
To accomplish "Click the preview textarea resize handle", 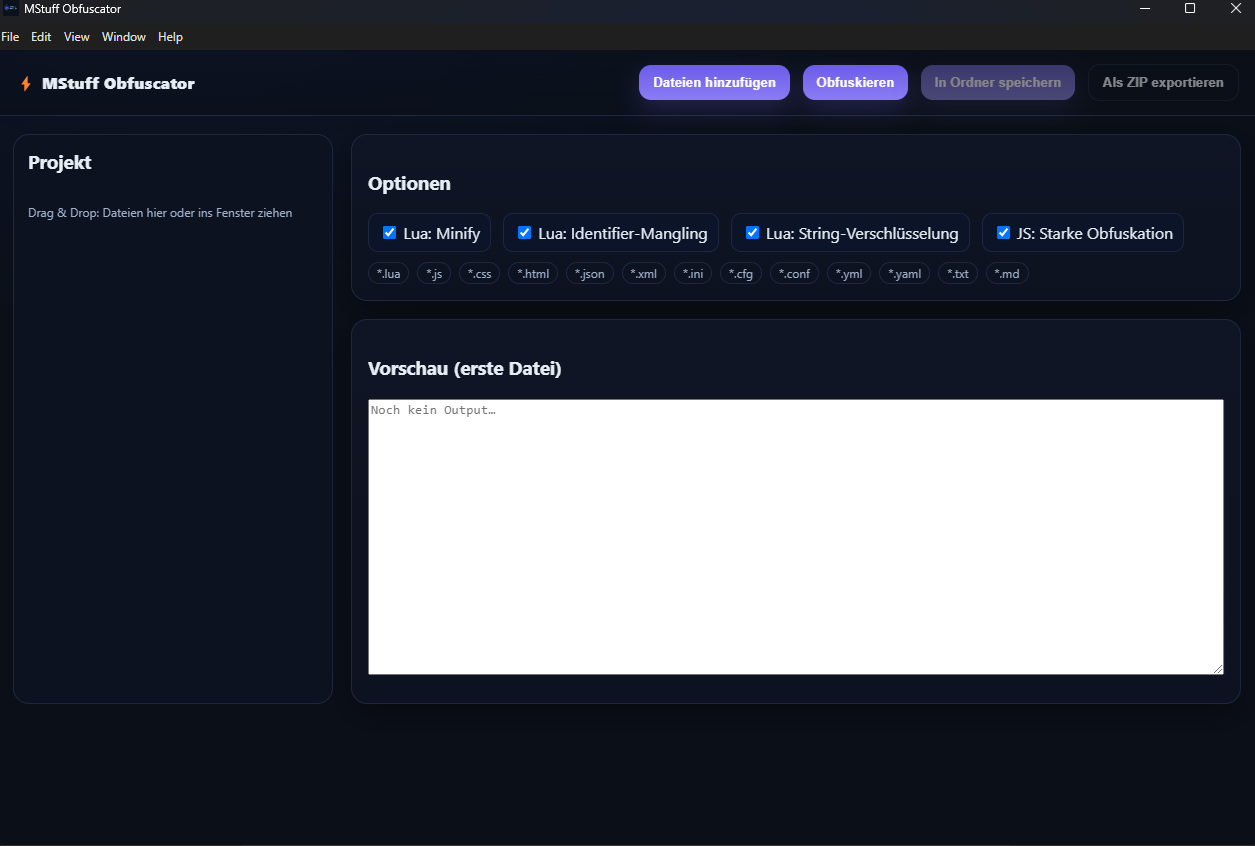I will pyautogui.click(x=1217, y=668).
